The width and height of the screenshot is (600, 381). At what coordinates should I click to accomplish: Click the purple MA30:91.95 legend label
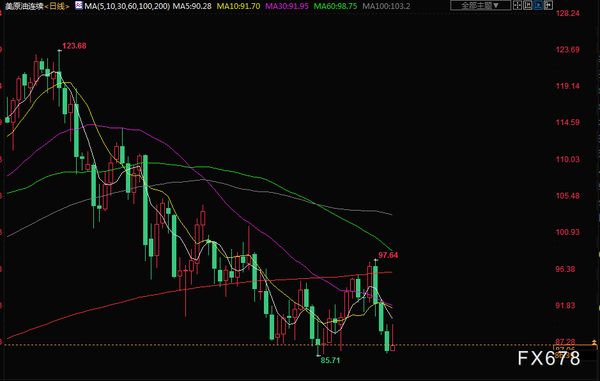click(287, 6)
